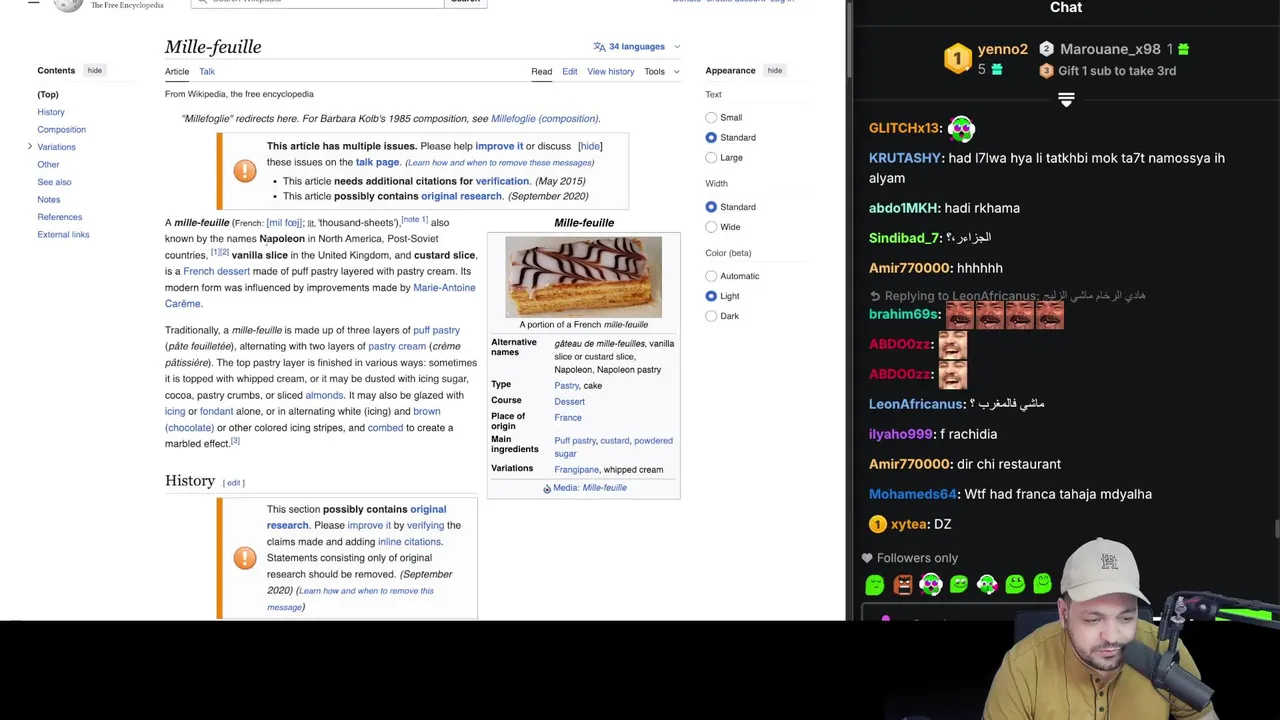This screenshot has width=1280, height=720.
Task: Open the Marie-Antoine Carême link
Action: click(x=320, y=295)
